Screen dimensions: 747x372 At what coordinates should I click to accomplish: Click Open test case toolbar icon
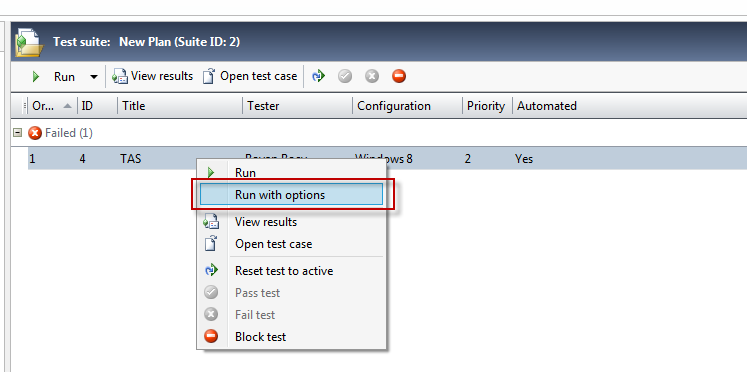(209, 76)
